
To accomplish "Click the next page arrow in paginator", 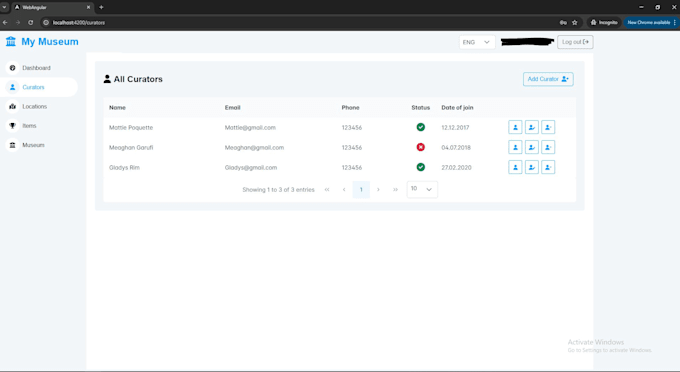I will (x=378, y=189).
